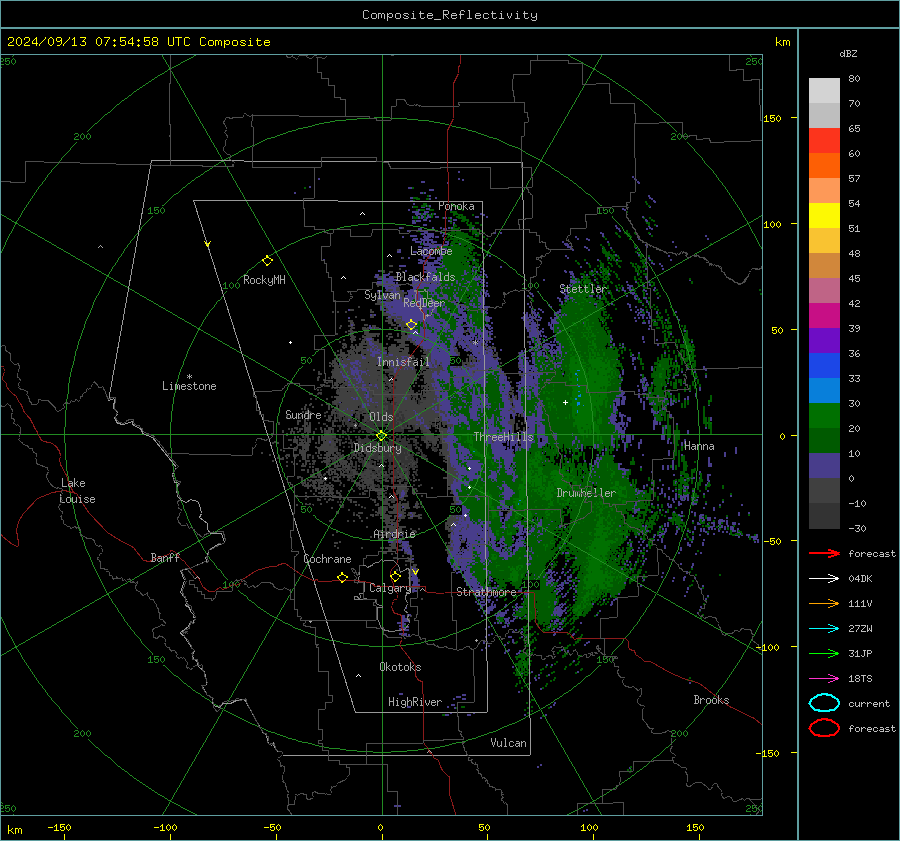This screenshot has height=841, width=900.
Task: Click the orange 111V arrow legend icon
Action: (x=824, y=603)
